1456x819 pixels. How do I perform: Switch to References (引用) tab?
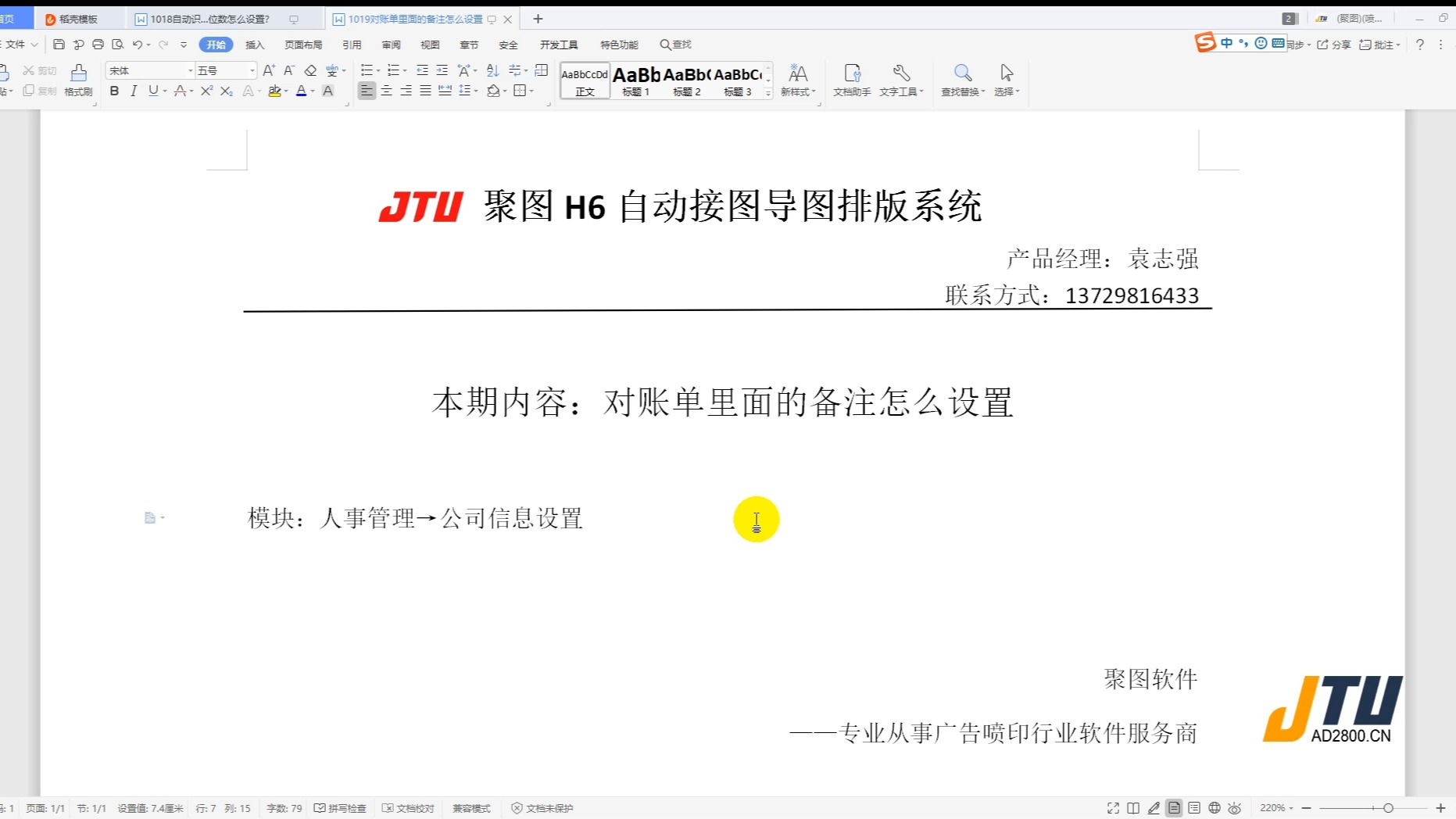pyautogui.click(x=352, y=45)
